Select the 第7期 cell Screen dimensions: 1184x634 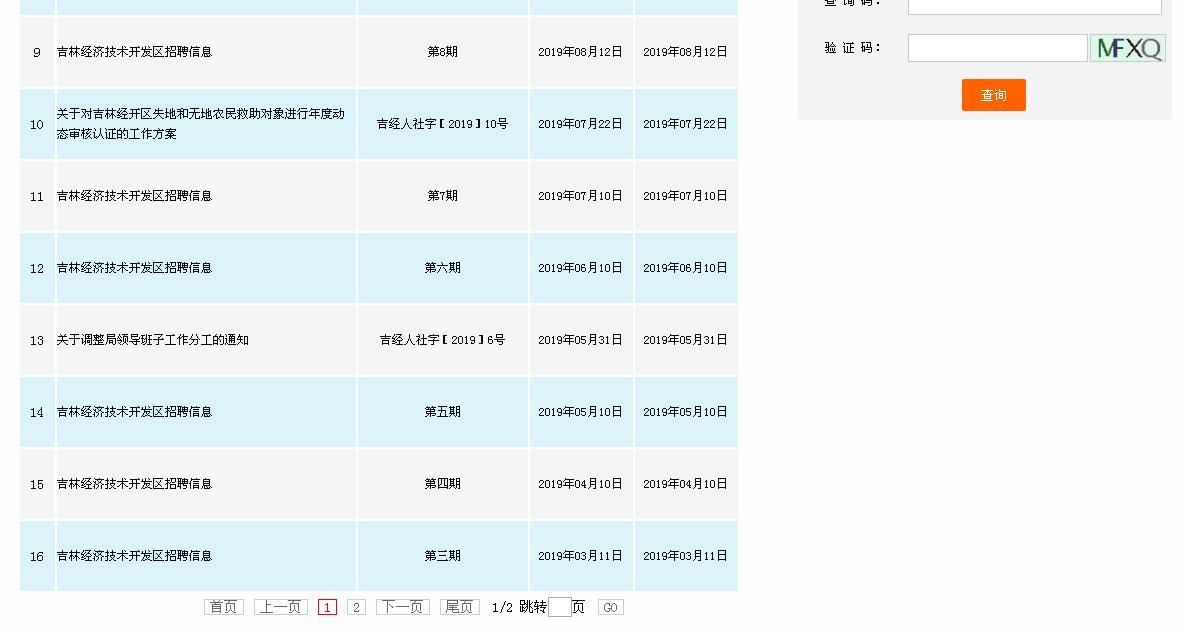[442, 196]
